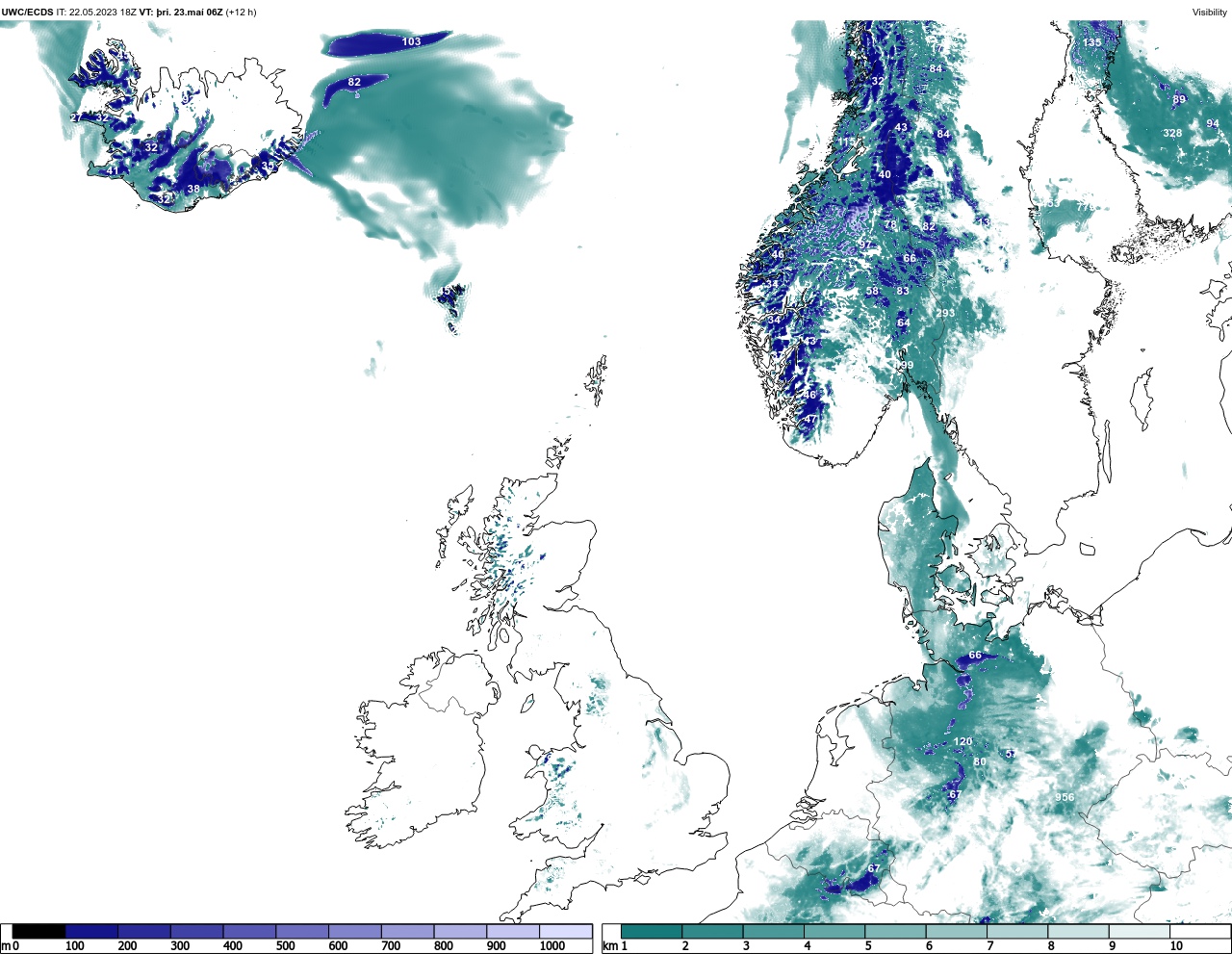
Task: Click the black 0–100 m legend swatch
Action: (39, 932)
